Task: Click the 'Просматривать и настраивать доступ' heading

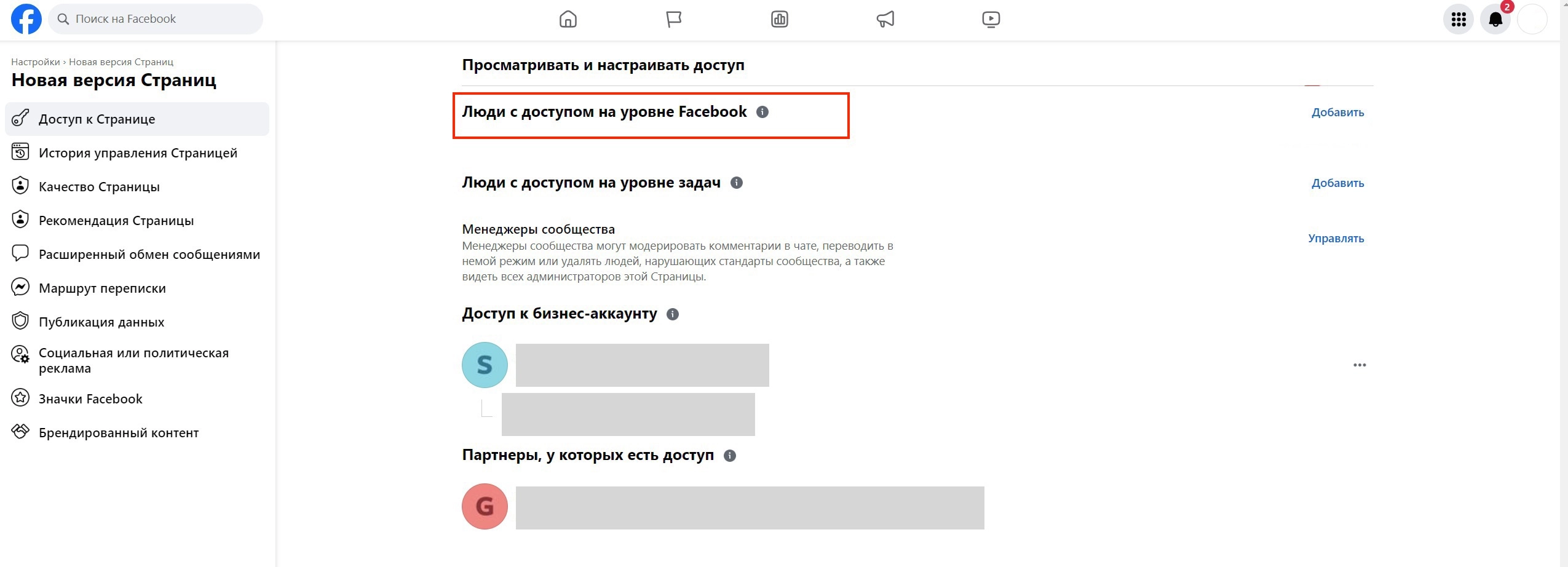Action: pos(603,65)
